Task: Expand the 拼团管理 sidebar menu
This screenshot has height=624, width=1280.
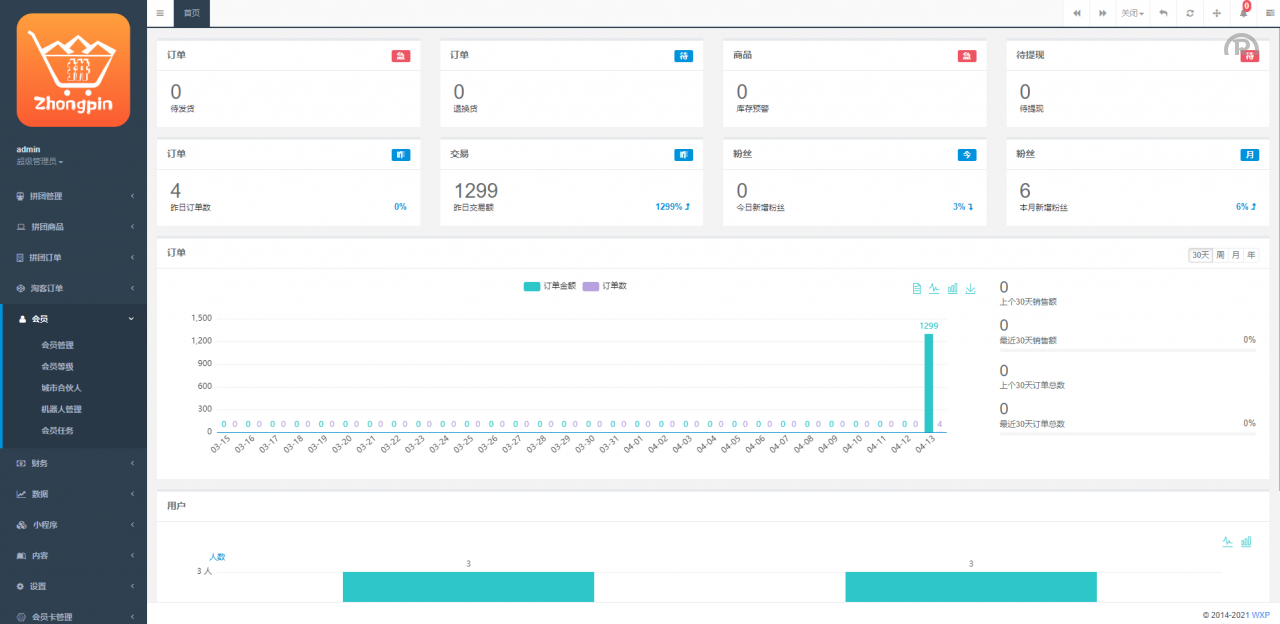Action: coord(73,196)
